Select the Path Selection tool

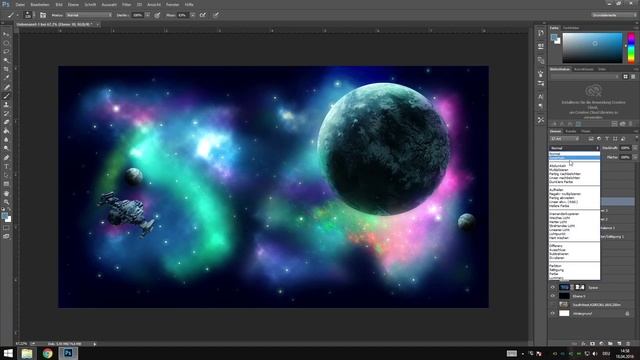(6, 176)
